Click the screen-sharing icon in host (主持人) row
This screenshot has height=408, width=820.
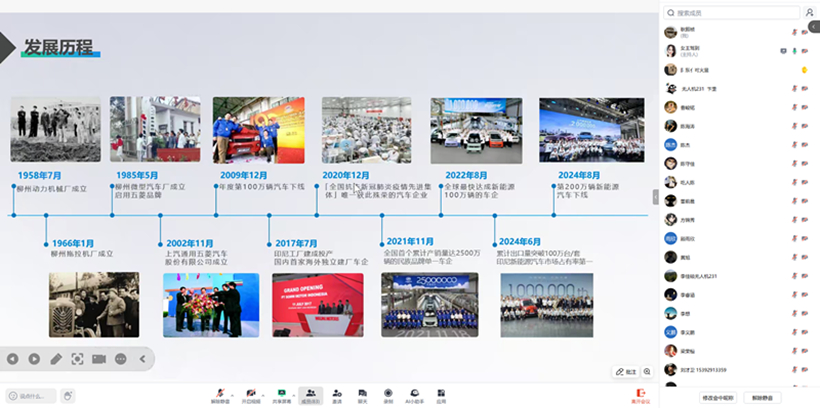coord(783,51)
